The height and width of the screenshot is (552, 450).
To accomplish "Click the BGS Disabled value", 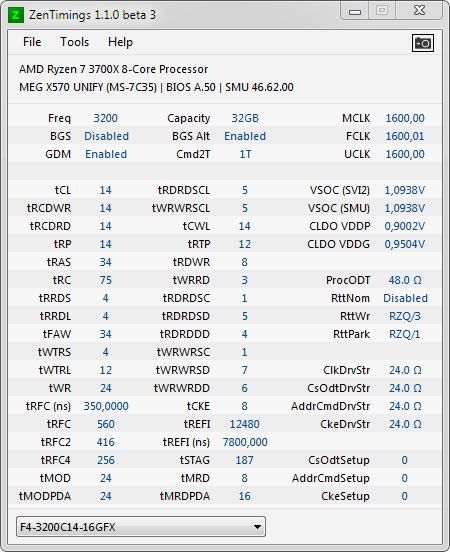I will point(106,136).
